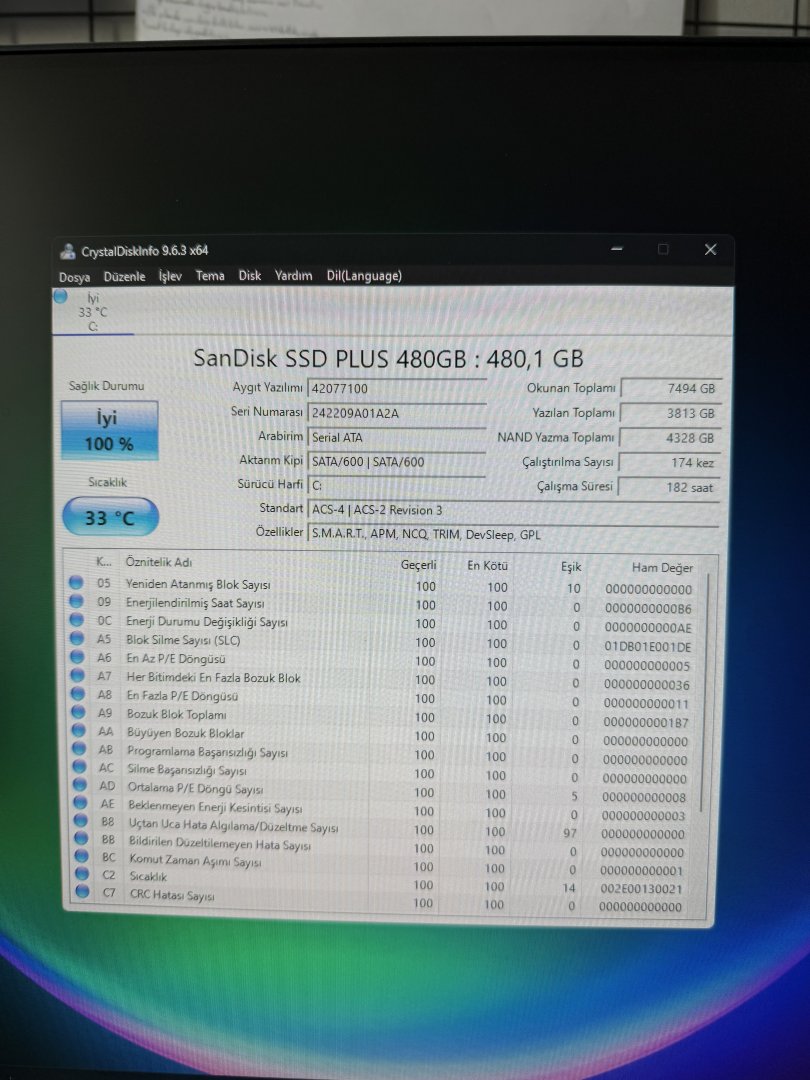Click the ACS-4 | ACS-2 Revision 3 standard field
This screenshot has height=1080, width=810.
click(x=513, y=510)
